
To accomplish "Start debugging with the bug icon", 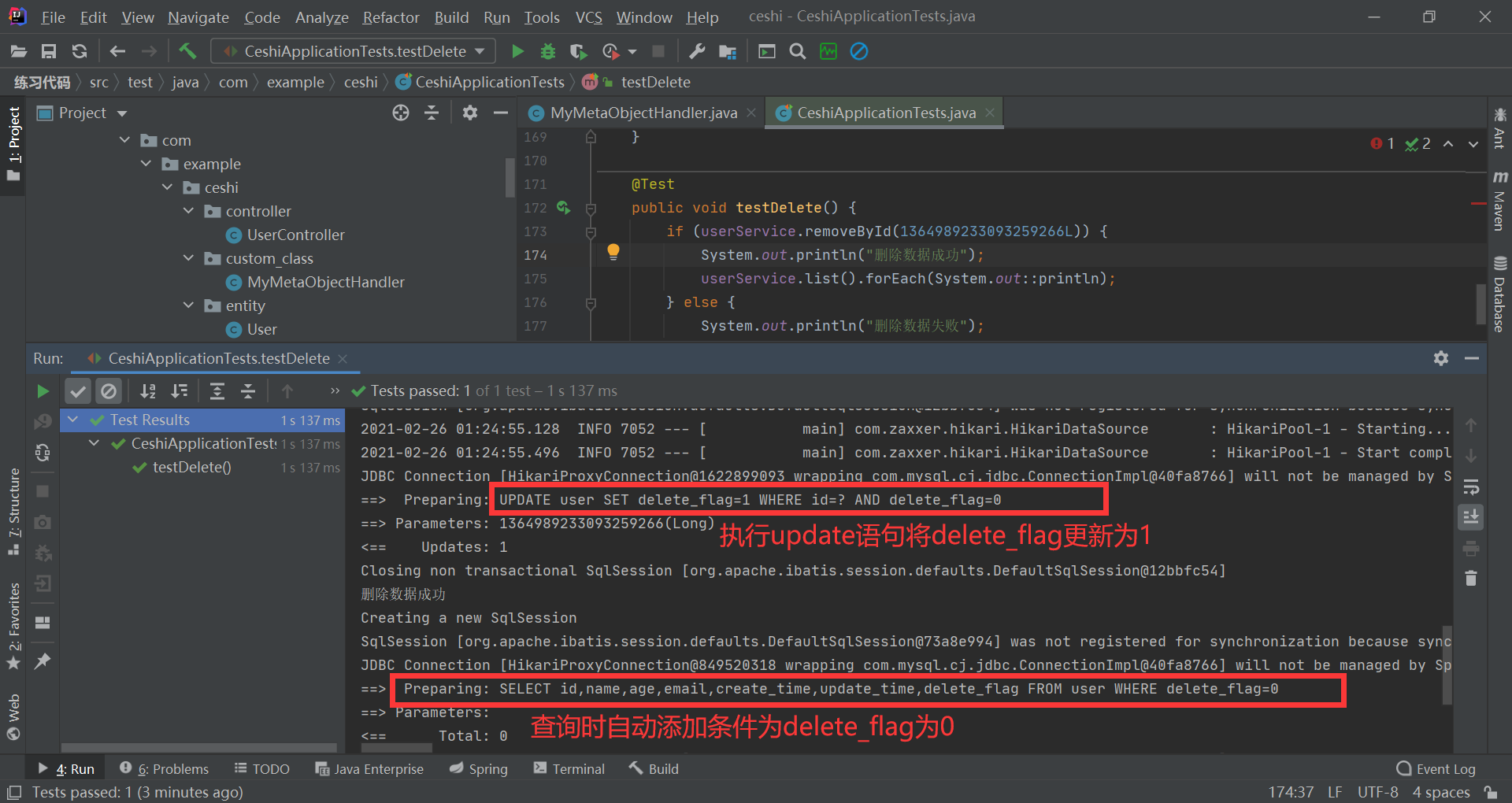I will tap(548, 51).
